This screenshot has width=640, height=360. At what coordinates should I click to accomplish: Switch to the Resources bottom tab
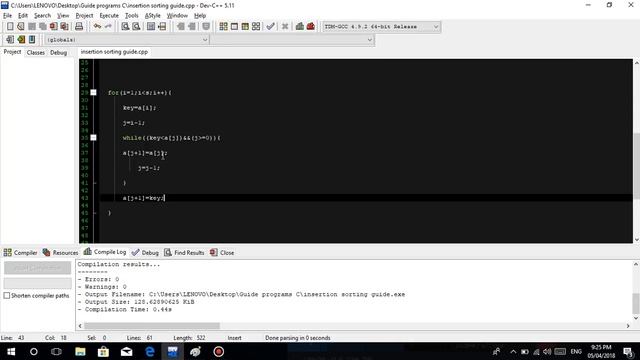(60, 253)
